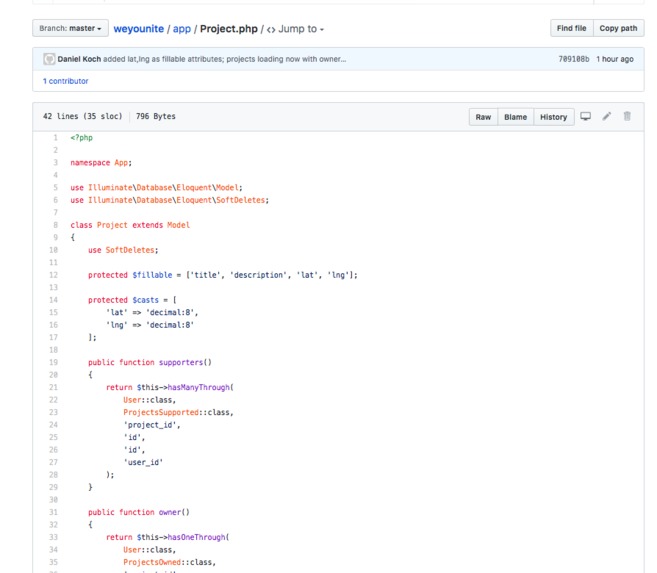Click 'ProjectsSupported::class' text

(x=178, y=412)
